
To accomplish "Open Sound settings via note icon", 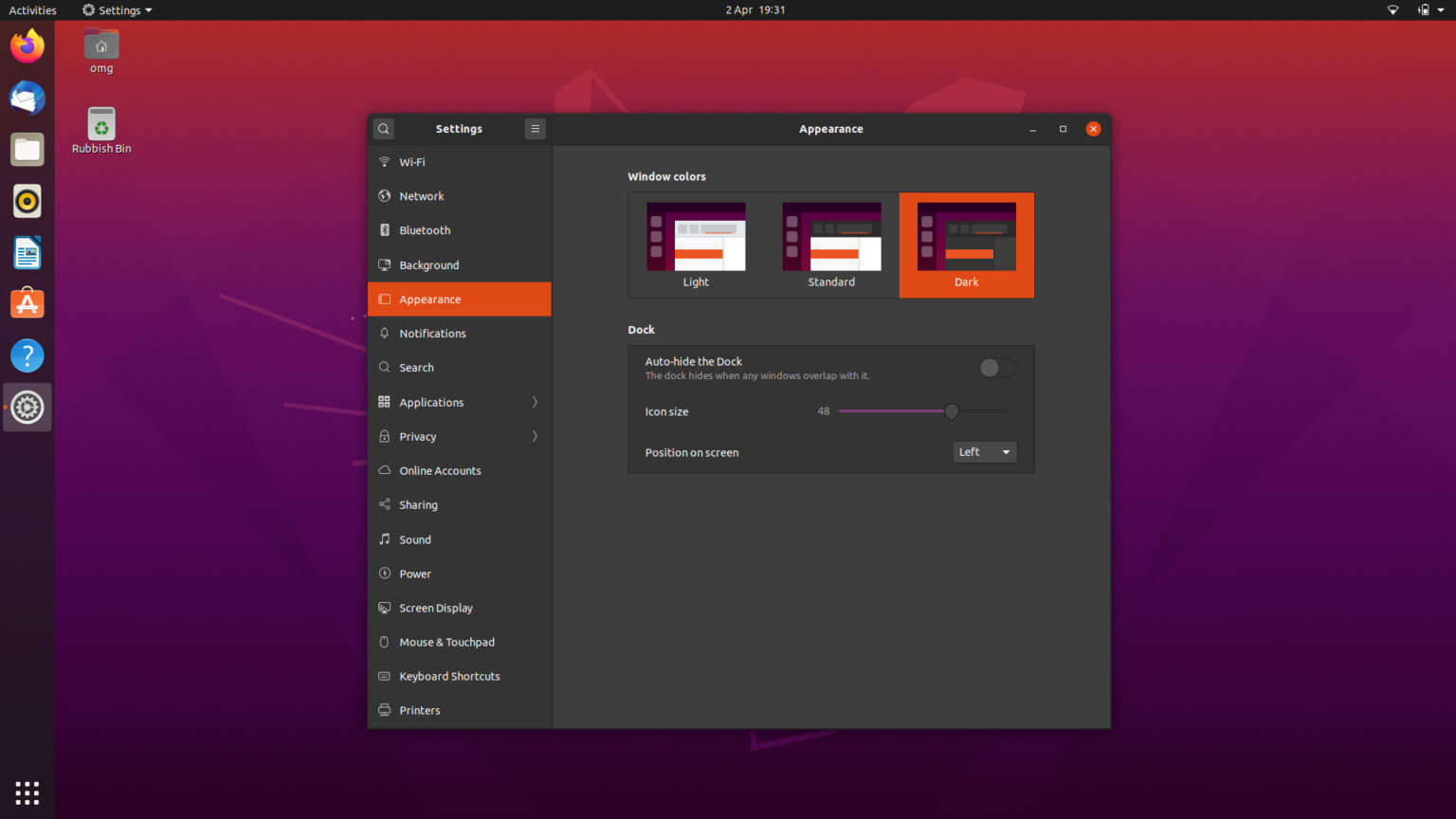I will (385, 538).
